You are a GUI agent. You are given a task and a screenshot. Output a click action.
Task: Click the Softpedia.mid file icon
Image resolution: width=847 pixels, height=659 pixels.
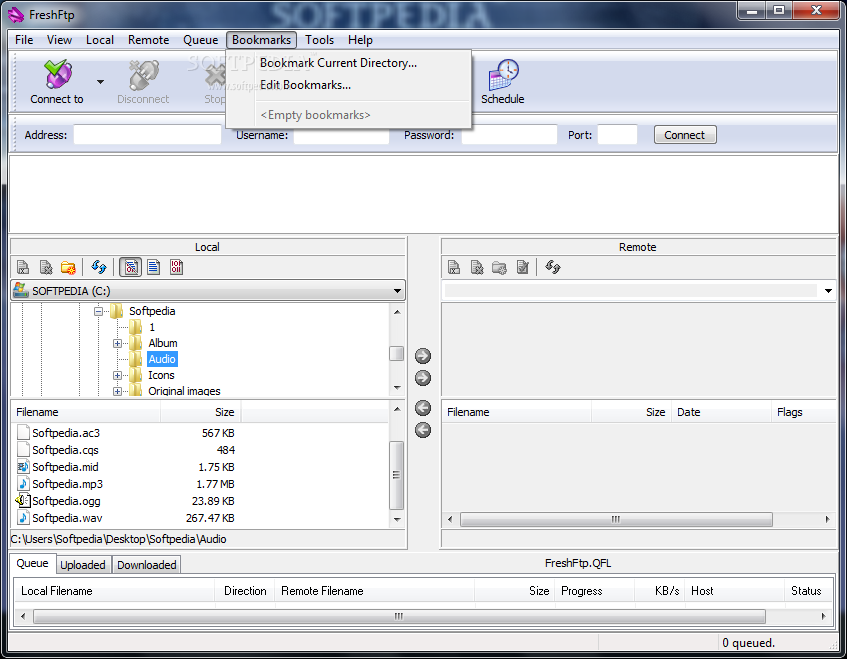point(23,467)
